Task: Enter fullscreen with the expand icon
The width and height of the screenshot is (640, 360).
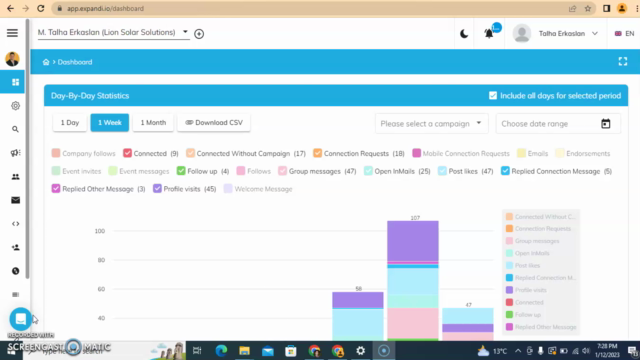Action: [x=622, y=61]
